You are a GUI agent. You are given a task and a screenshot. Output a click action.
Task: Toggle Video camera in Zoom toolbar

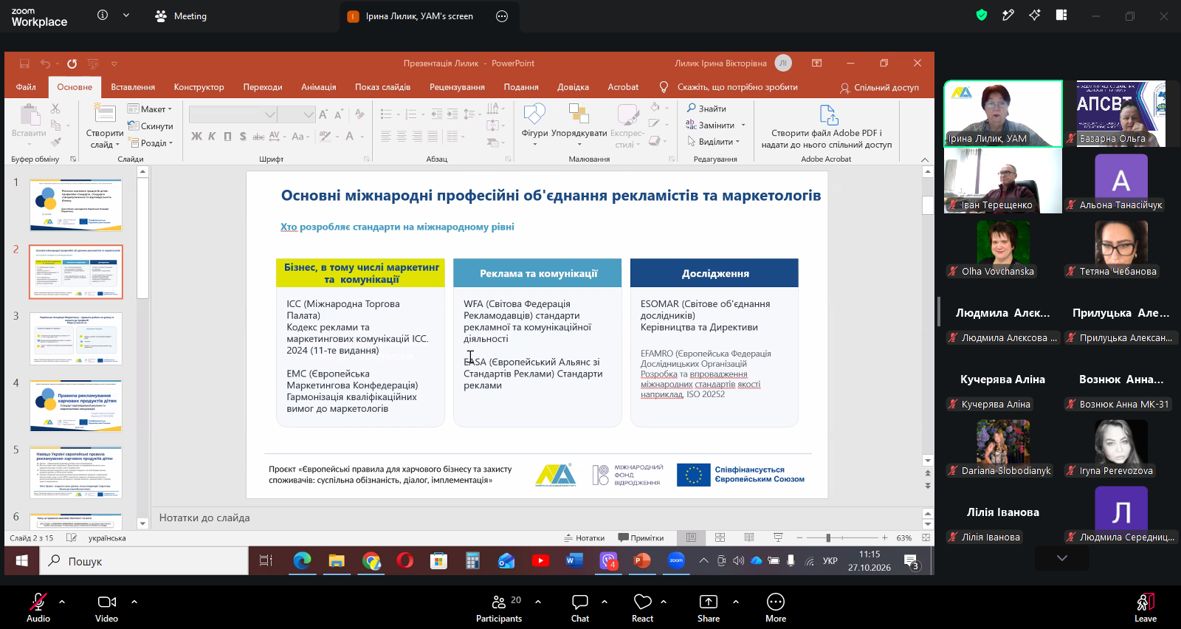coord(106,607)
